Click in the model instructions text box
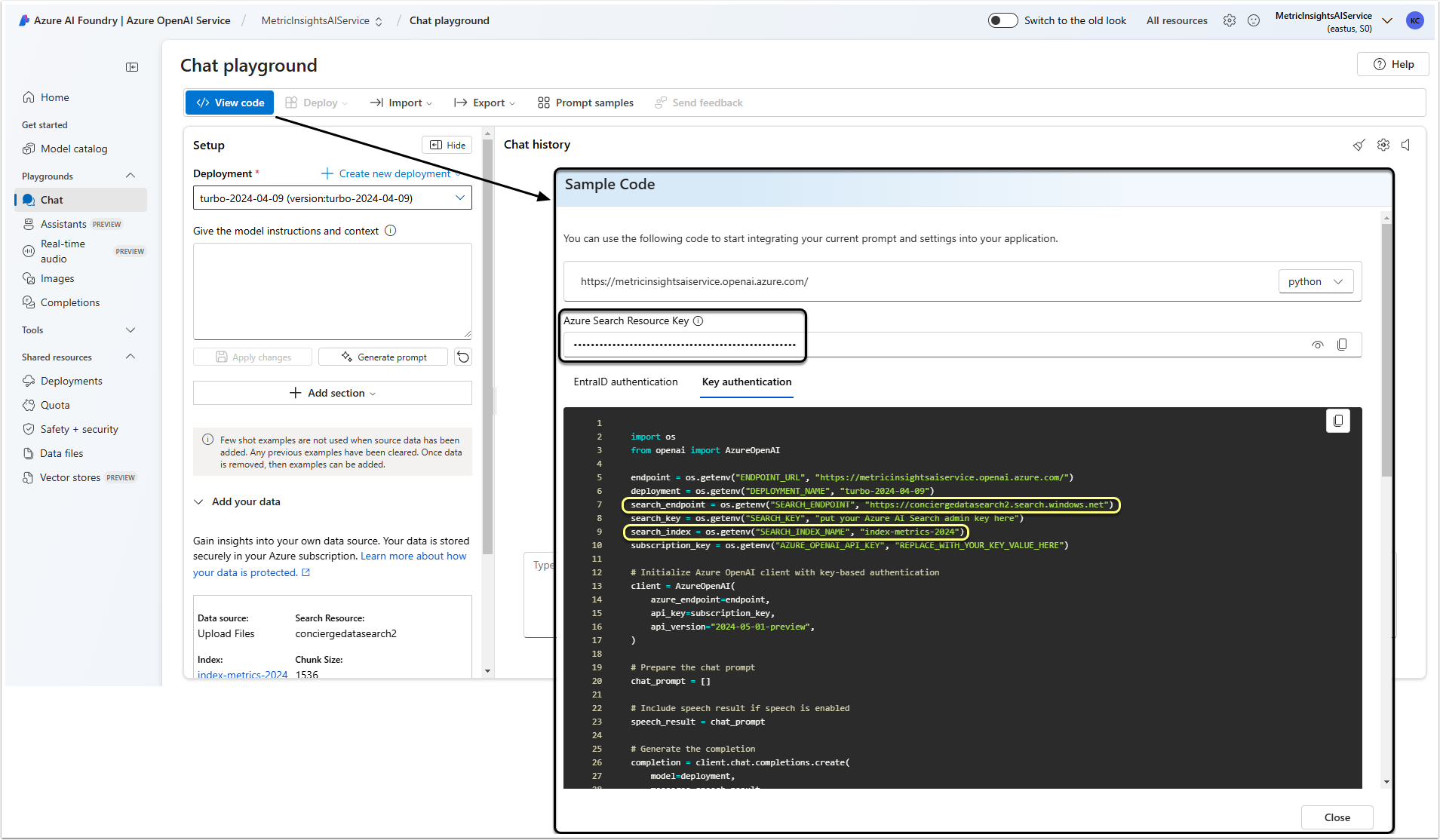 click(x=332, y=290)
